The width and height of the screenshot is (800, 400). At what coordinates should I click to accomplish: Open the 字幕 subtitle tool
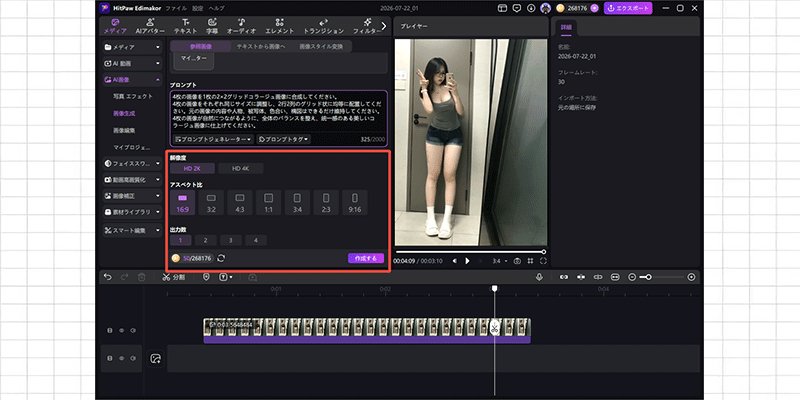click(x=212, y=26)
